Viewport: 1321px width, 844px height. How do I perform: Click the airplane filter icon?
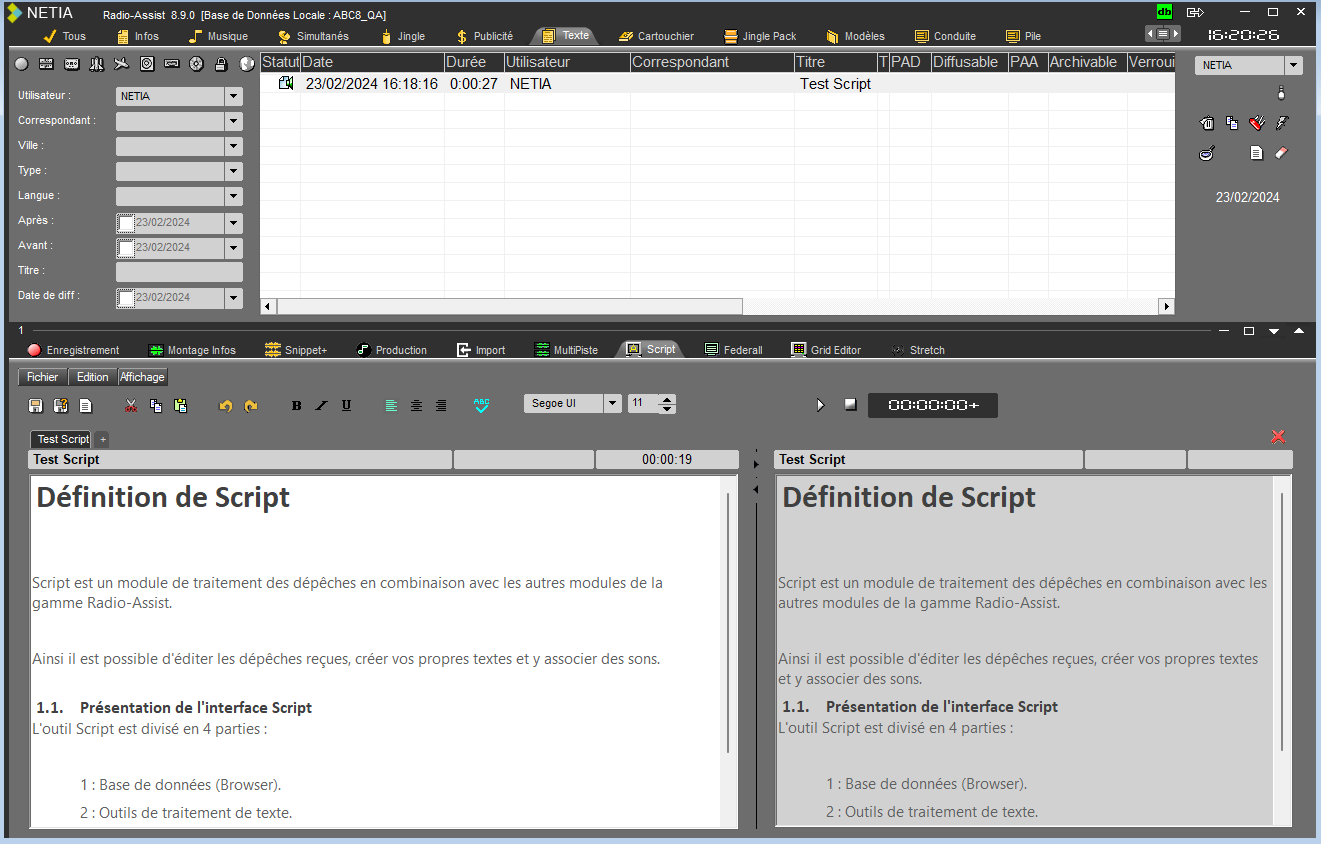coord(121,64)
